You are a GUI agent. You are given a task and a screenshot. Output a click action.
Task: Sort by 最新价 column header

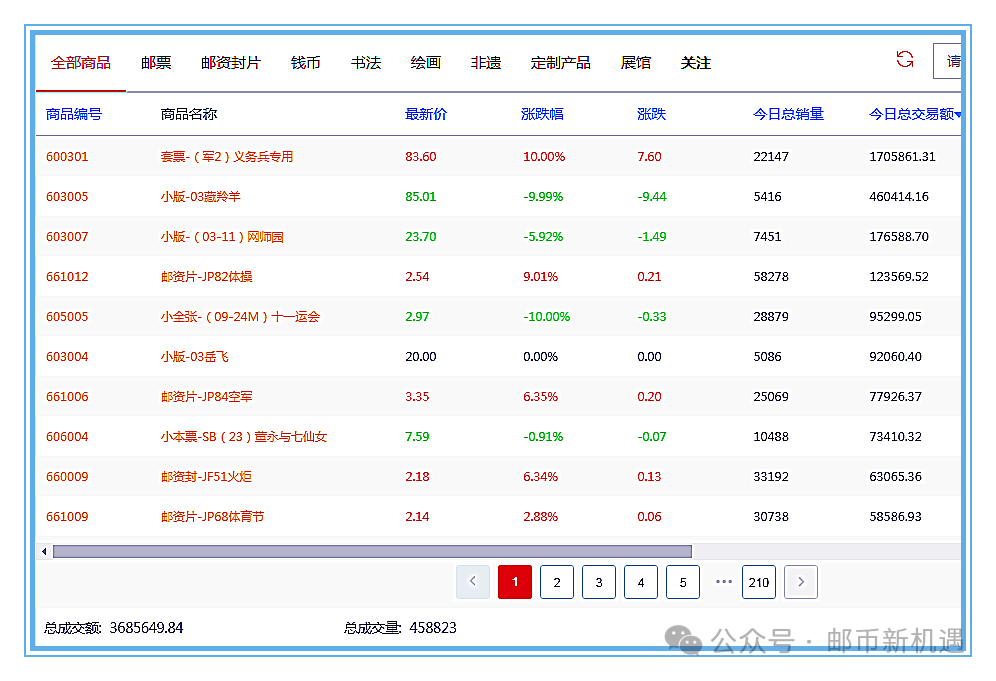[426, 114]
